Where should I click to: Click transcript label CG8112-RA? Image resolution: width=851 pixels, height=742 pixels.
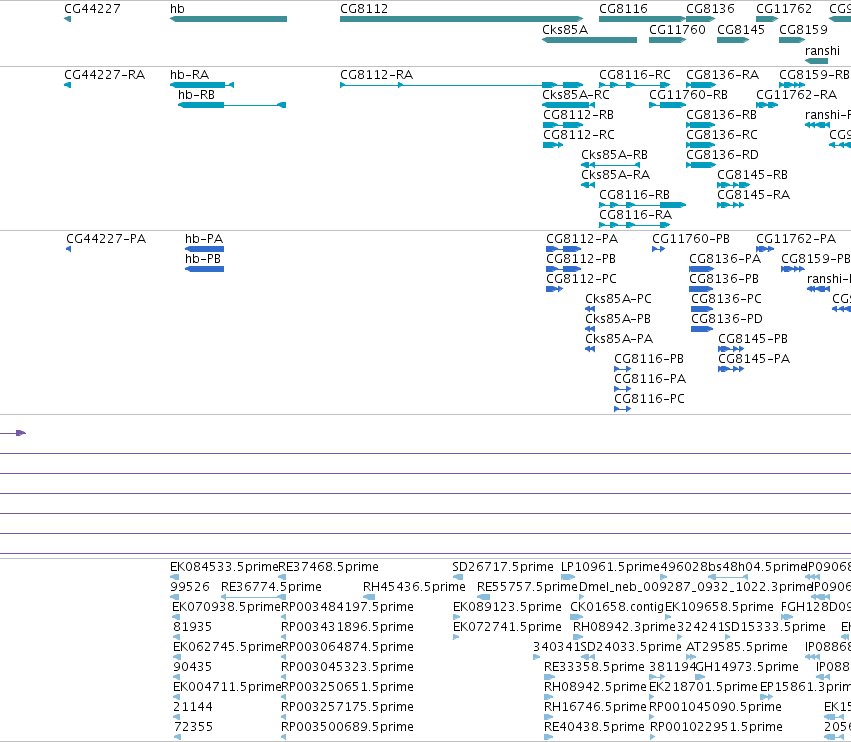[x=376, y=74]
